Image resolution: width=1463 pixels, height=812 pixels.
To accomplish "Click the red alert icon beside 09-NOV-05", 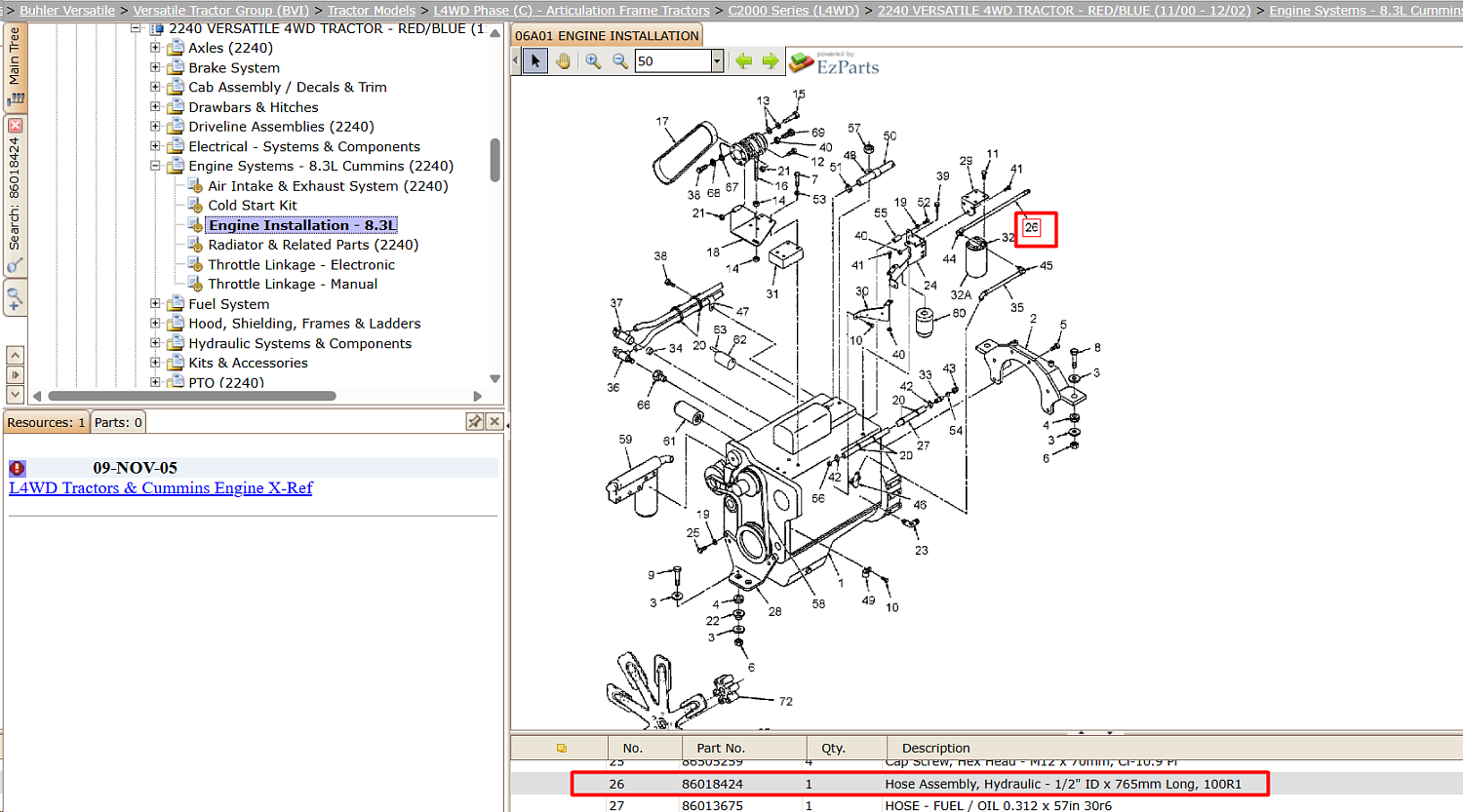I will (18, 468).
